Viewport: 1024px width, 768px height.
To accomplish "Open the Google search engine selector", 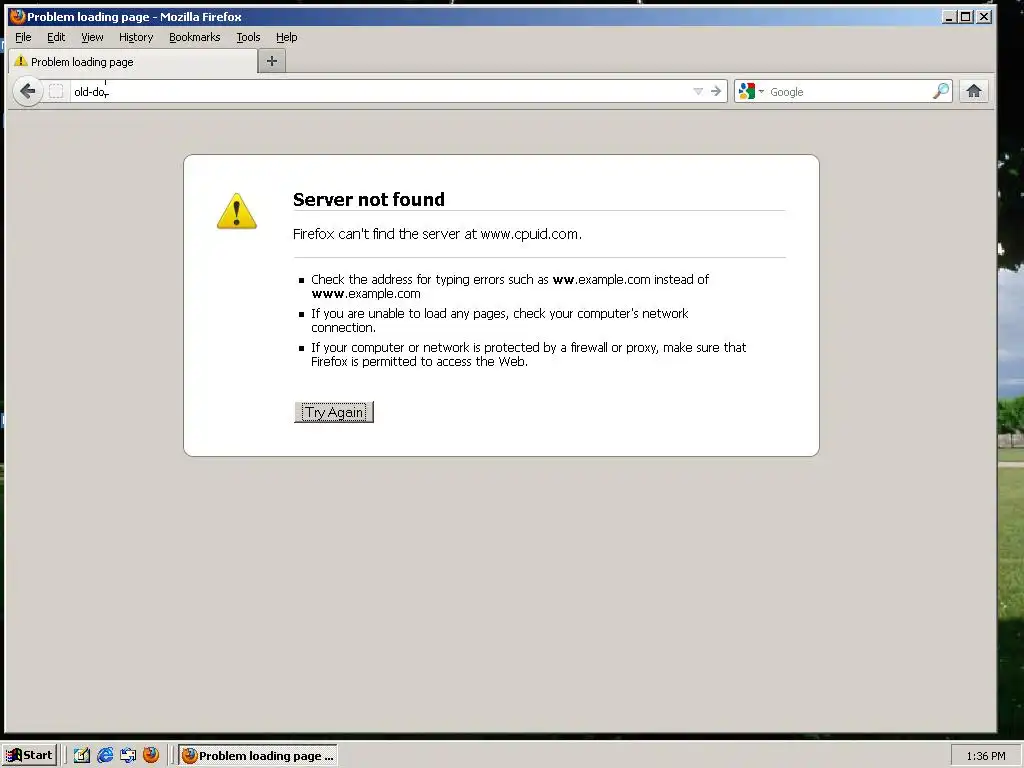I will [x=751, y=91].
